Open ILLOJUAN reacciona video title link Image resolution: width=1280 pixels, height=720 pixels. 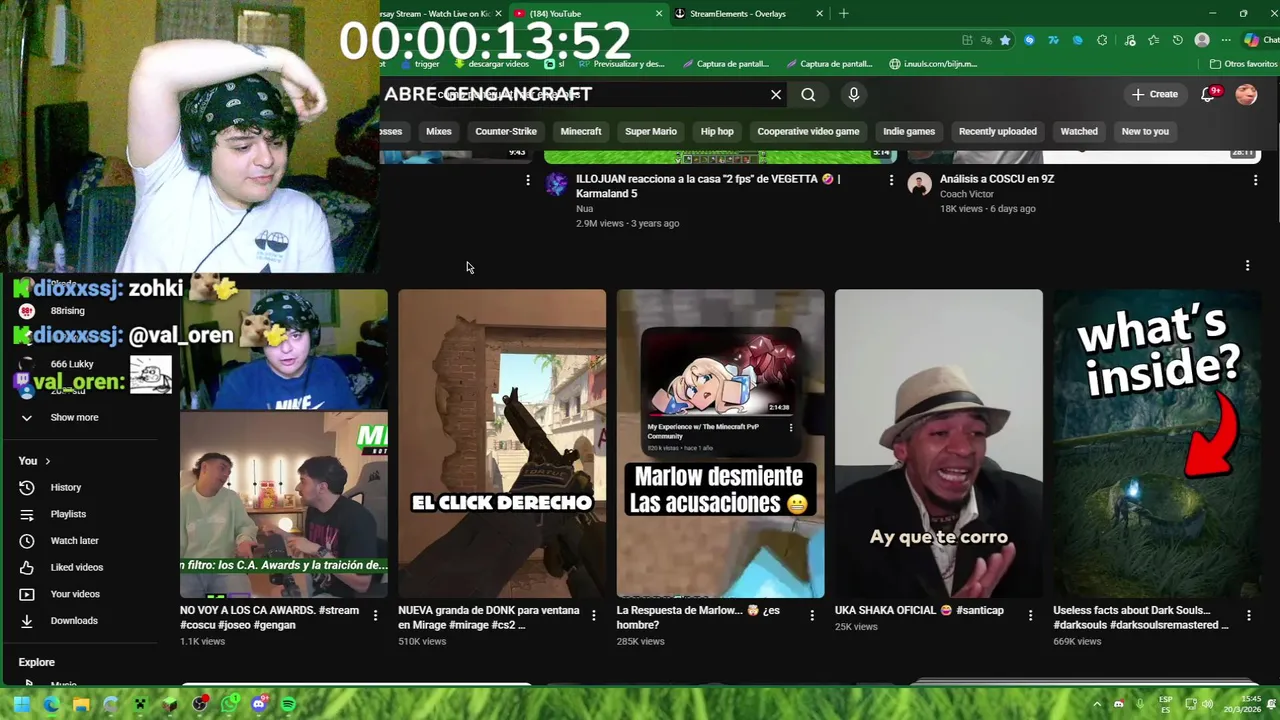[x=708, y=186]
